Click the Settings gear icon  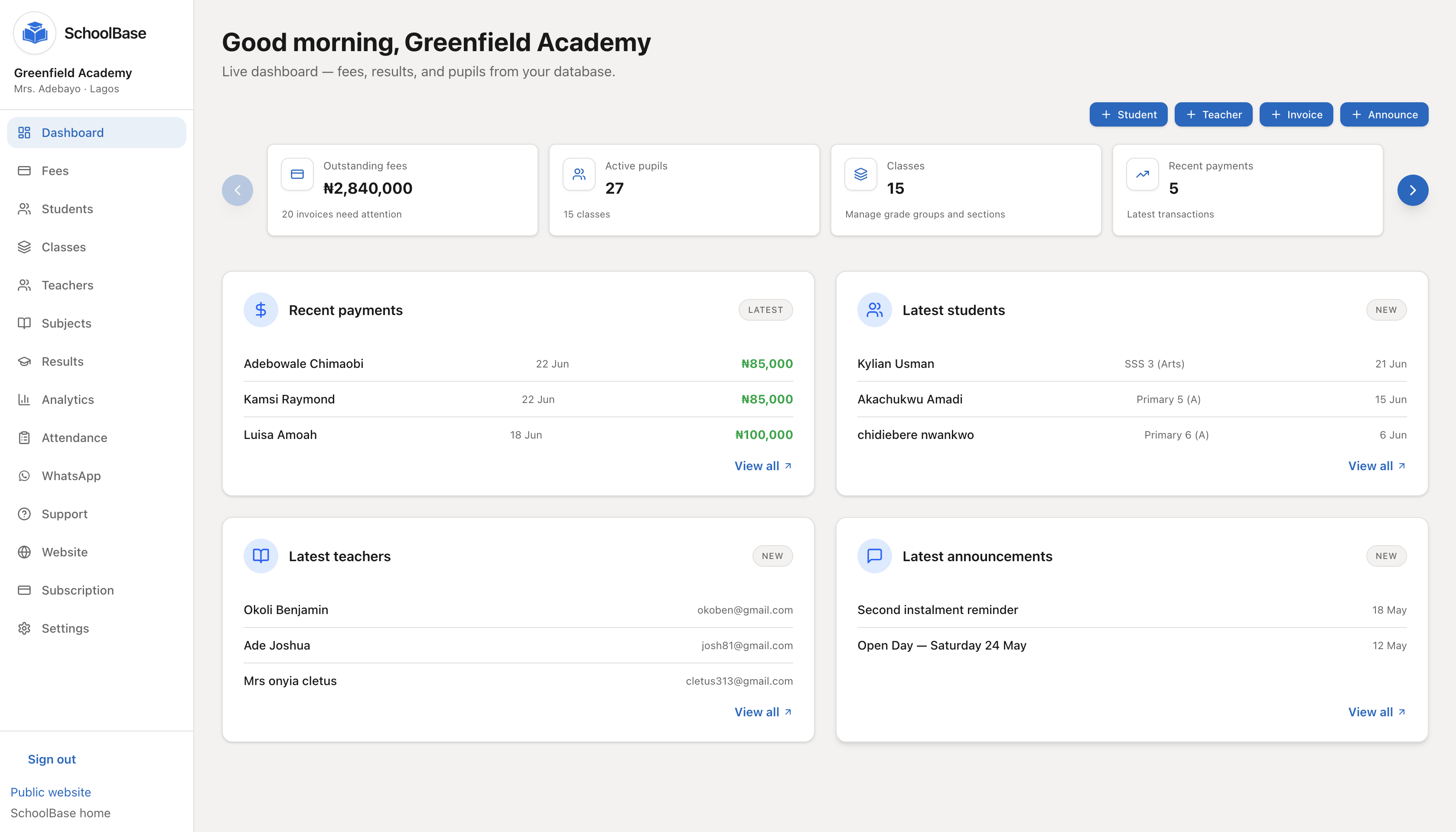click(x=24, y=629)
